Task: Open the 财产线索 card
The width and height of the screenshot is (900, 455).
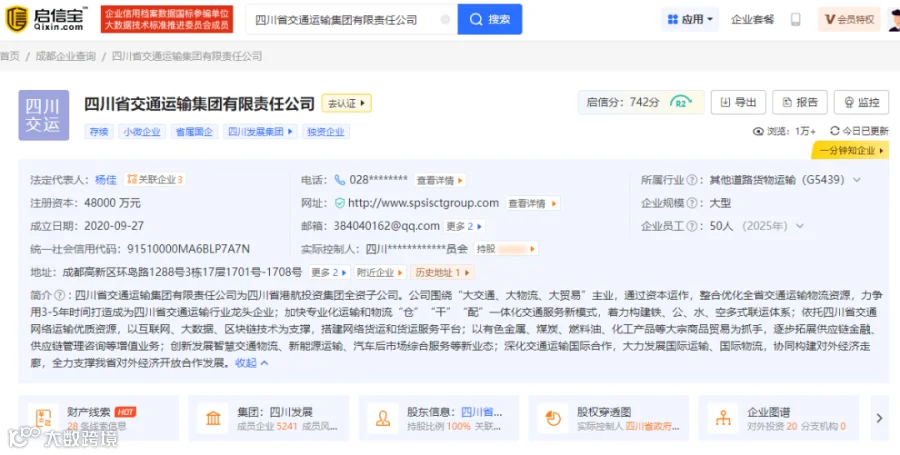Action: (99, 419)
